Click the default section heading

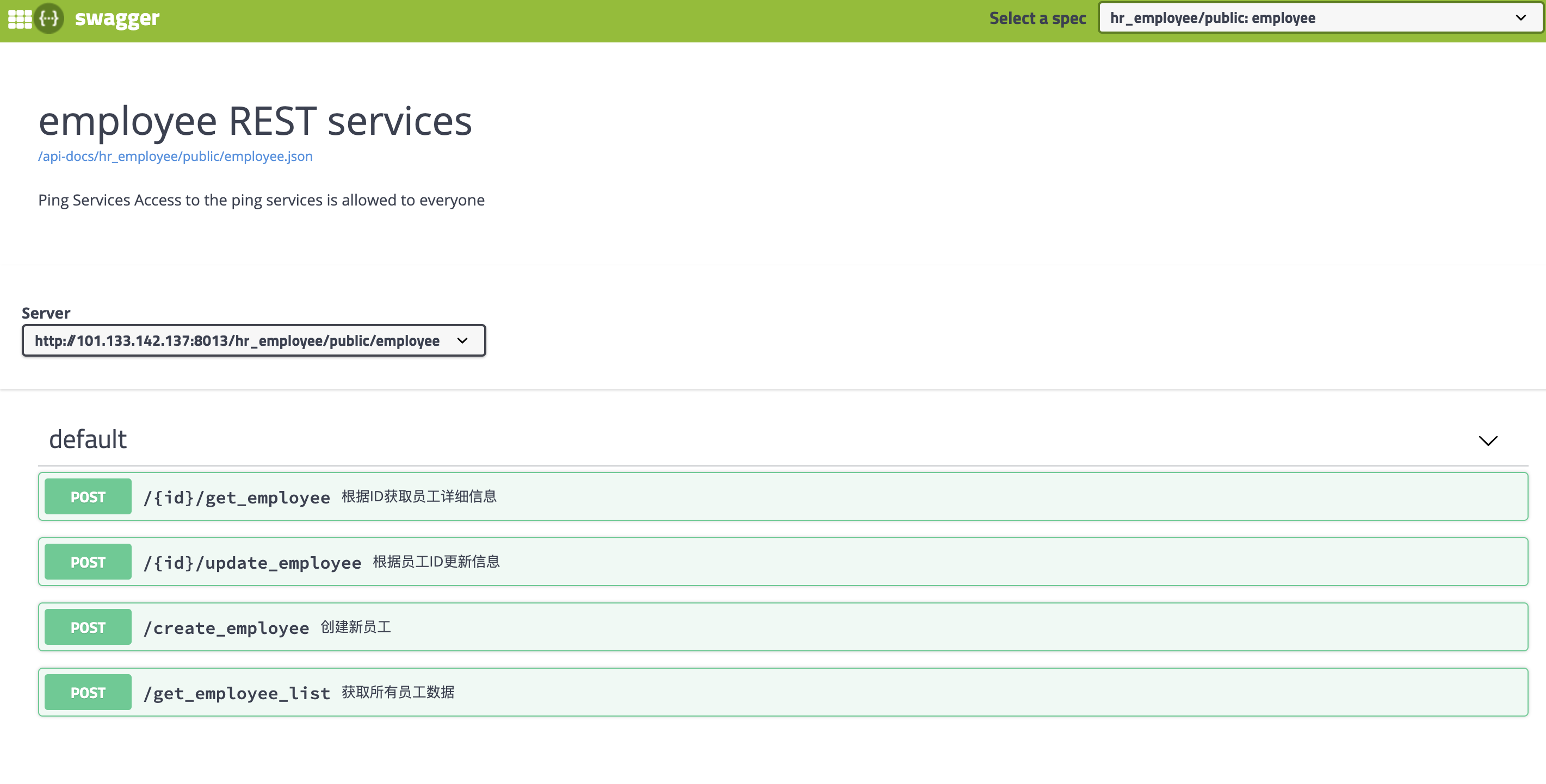point(88,440)
